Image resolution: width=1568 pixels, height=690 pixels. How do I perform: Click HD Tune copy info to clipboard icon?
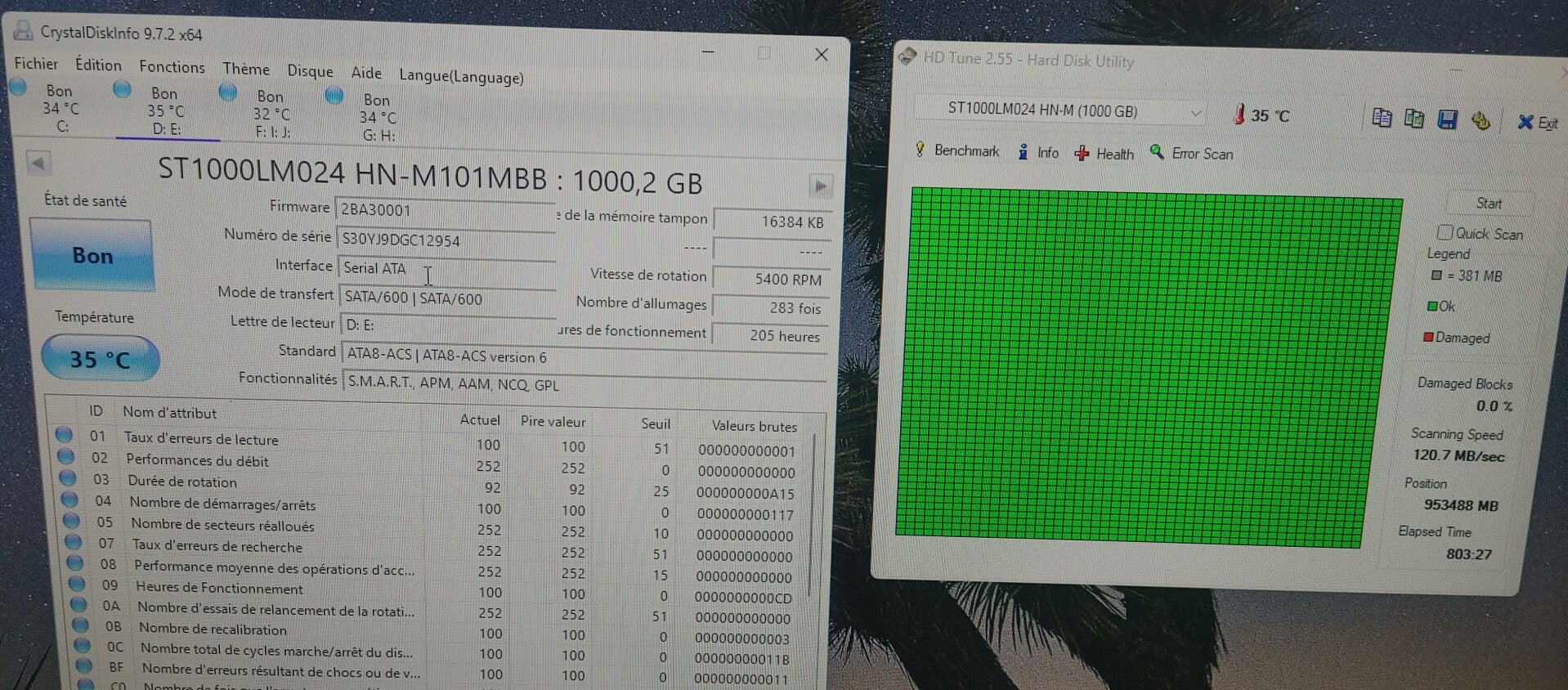pos(1382,118)
